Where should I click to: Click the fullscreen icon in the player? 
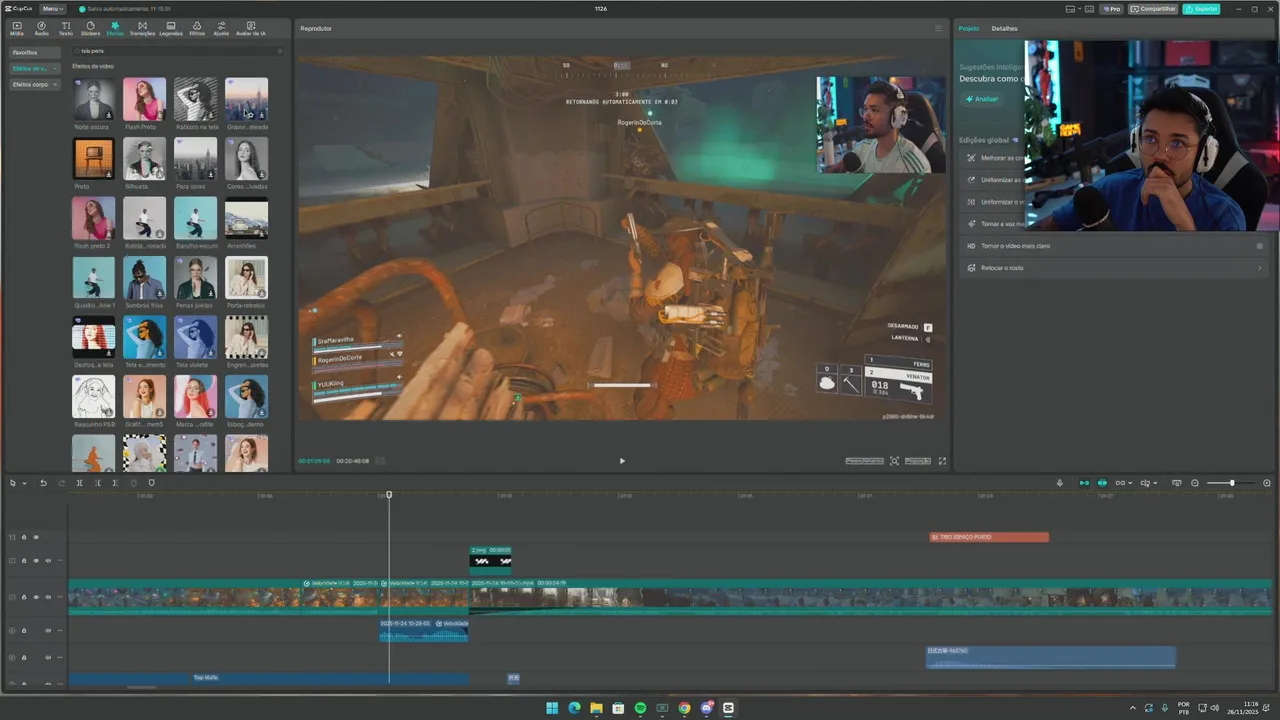942,461
